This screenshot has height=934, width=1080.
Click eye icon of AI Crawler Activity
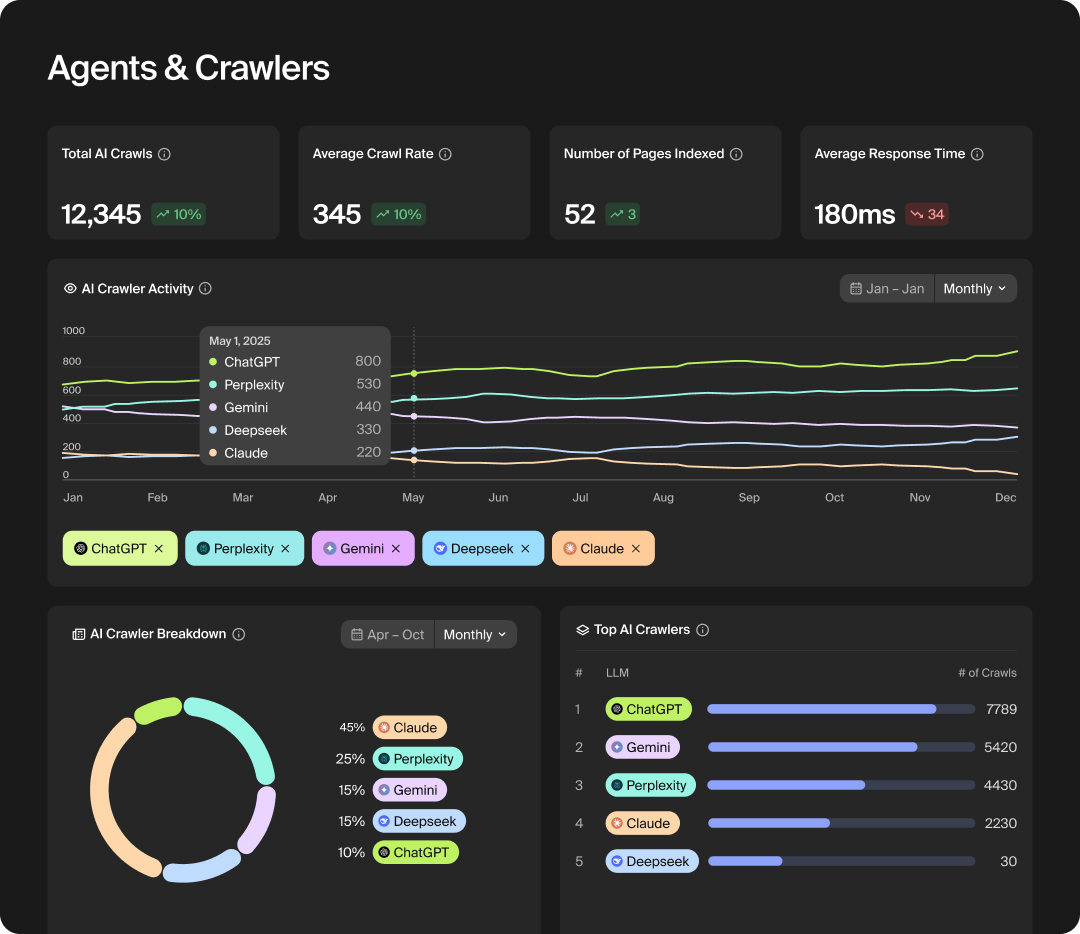[70, 289]
